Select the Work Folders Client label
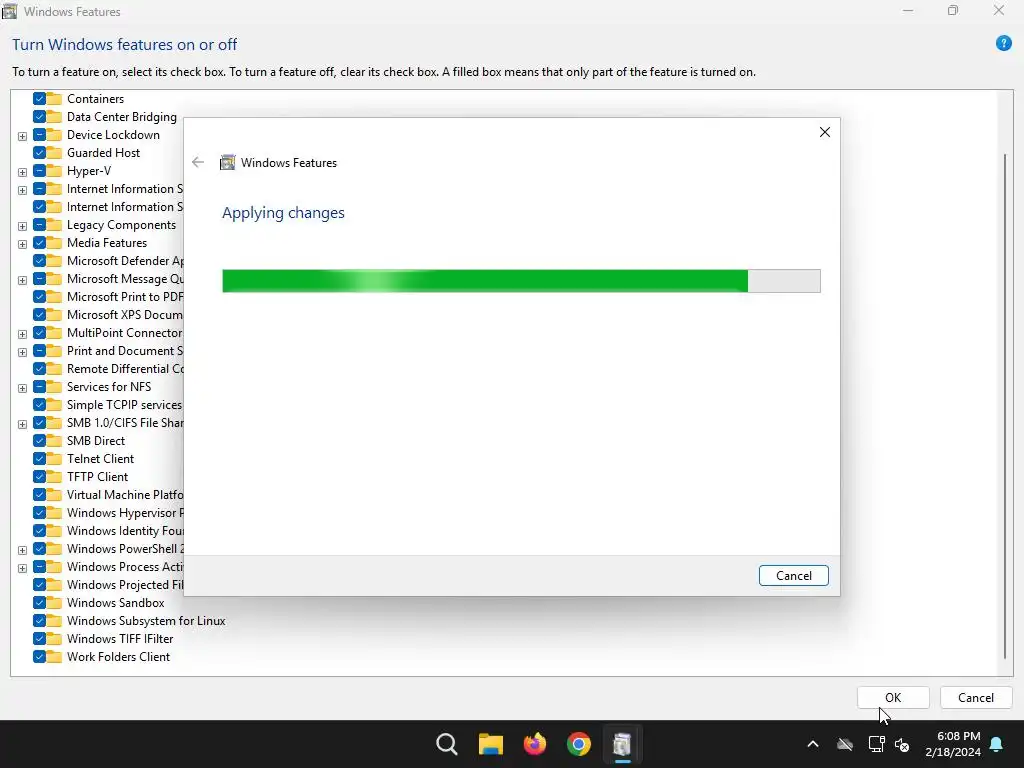1024x768 pixels. (x=118, y=657)
